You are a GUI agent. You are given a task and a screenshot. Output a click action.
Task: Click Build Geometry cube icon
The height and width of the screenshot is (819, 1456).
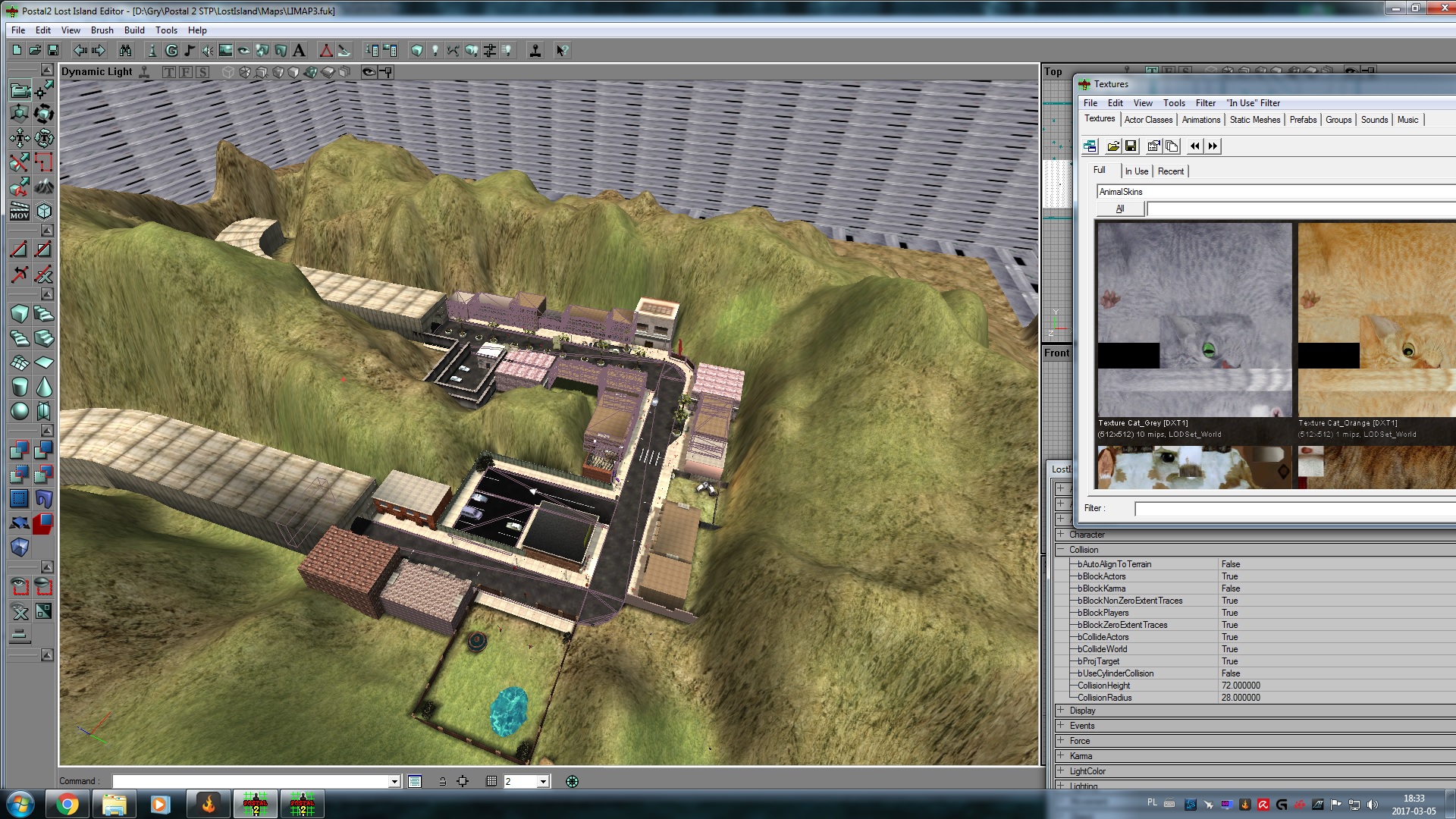417,50
